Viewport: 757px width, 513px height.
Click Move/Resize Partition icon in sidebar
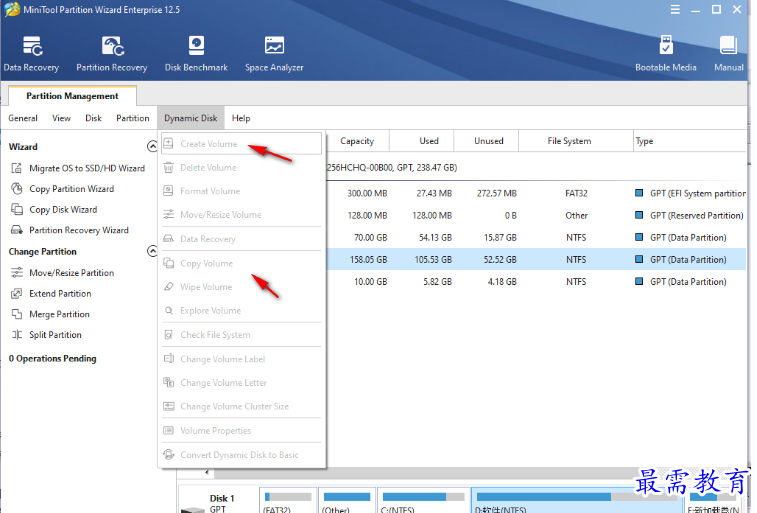pyautogui.click(x=17, y=273)
